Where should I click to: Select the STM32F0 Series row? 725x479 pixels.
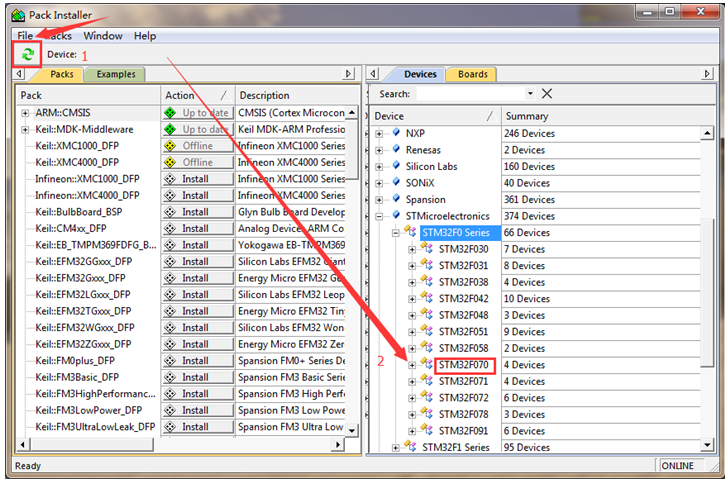tap(455, 233)
